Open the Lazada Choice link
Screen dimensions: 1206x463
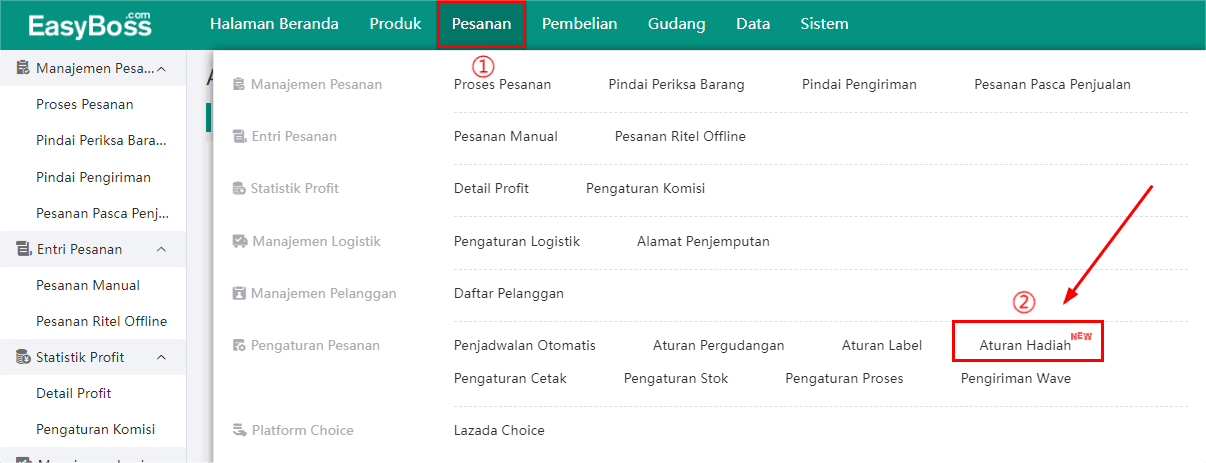coord(499,430)
